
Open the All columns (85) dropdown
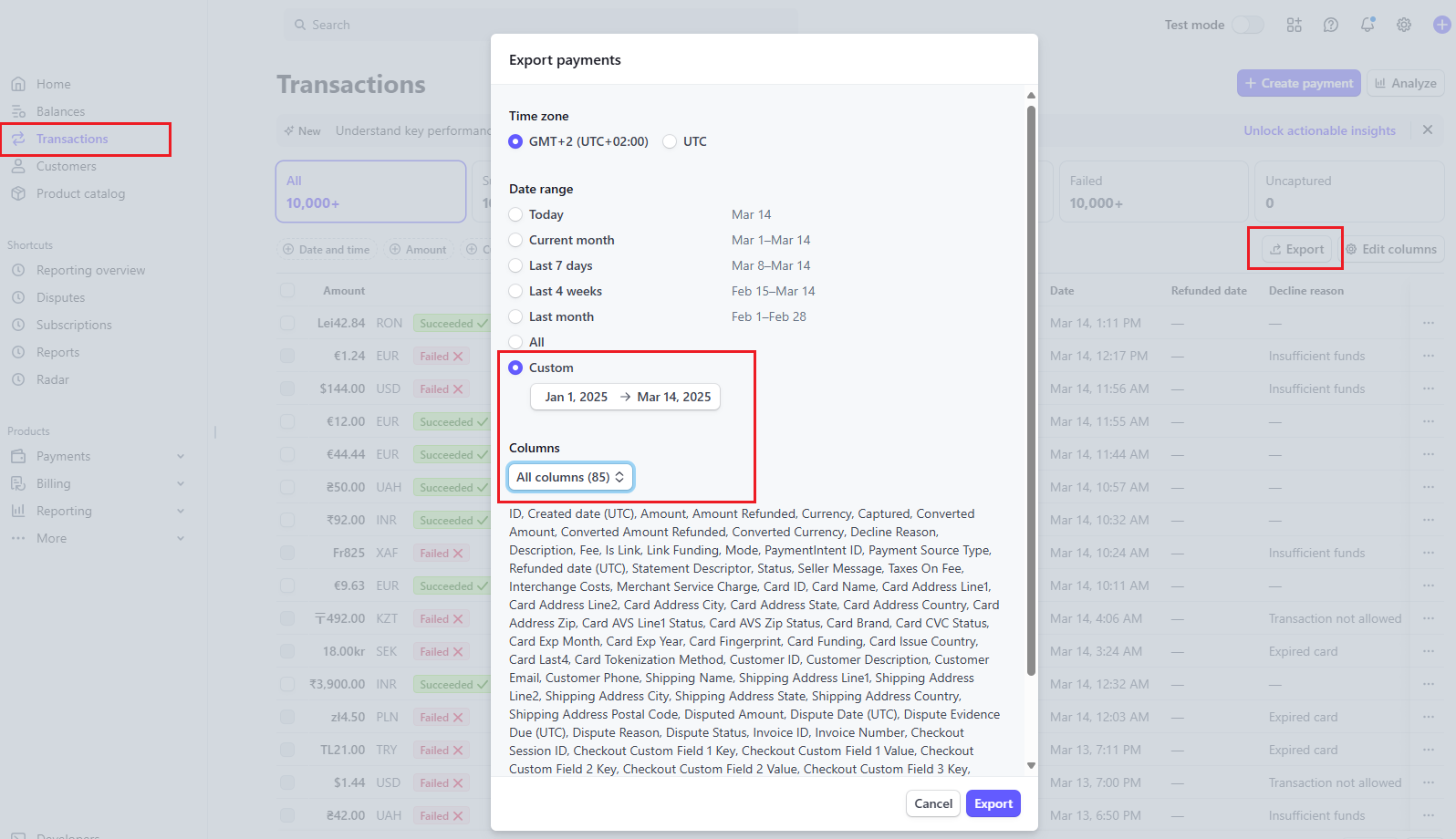coord(570,477)
